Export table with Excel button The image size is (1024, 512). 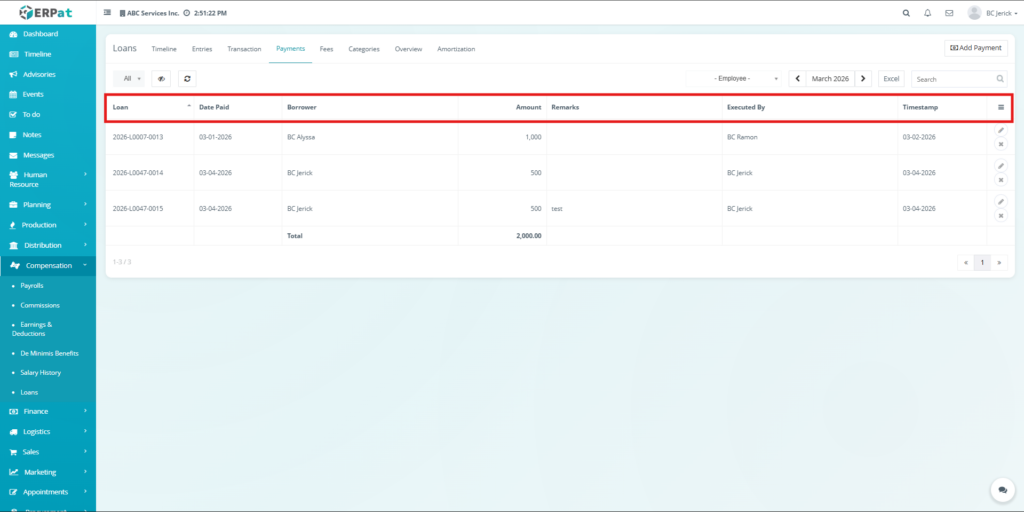891,78
